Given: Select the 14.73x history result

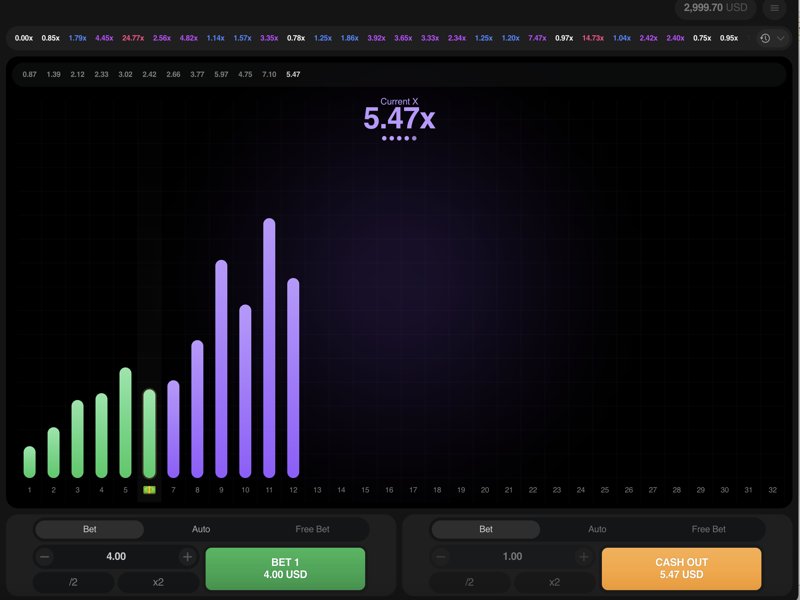Looking at the screenshot, I should coord(593,38).
